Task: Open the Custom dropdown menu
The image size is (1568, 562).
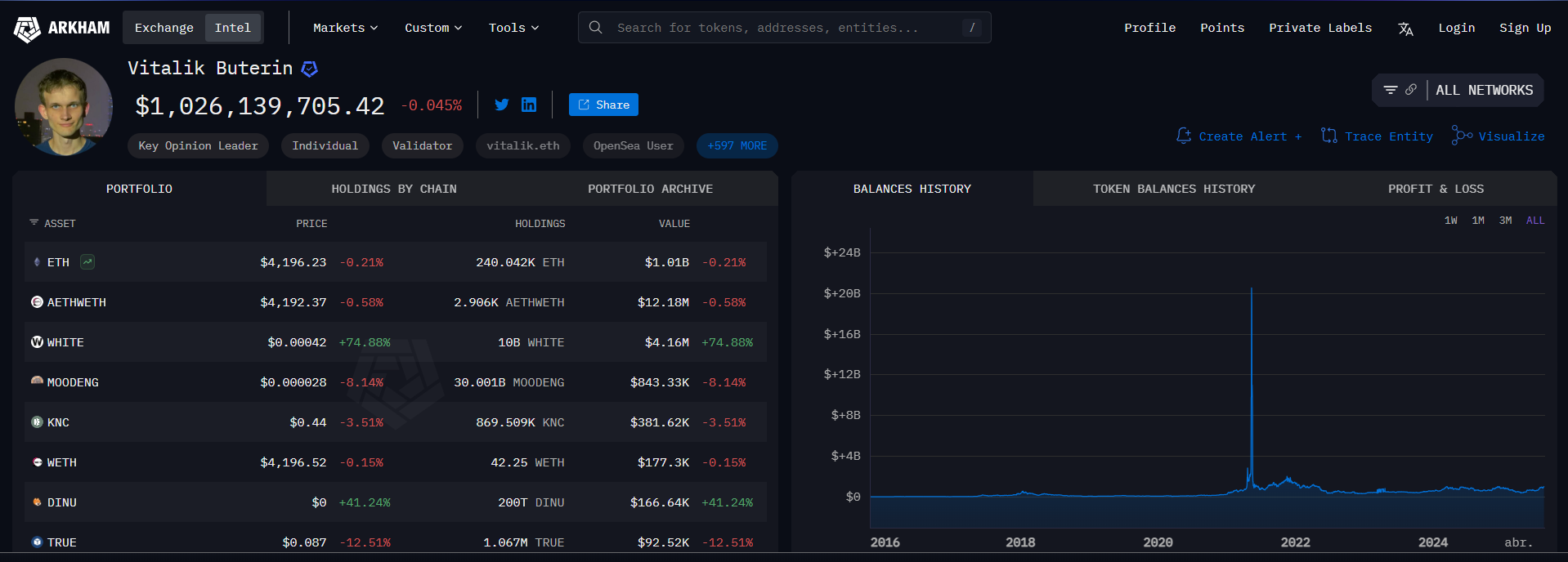Action: click(433, 28)
